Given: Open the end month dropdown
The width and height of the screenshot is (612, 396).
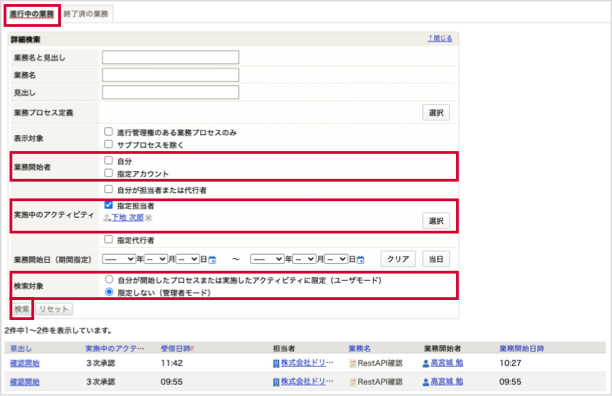Looking at the screenshot, I should click(304, 259).
